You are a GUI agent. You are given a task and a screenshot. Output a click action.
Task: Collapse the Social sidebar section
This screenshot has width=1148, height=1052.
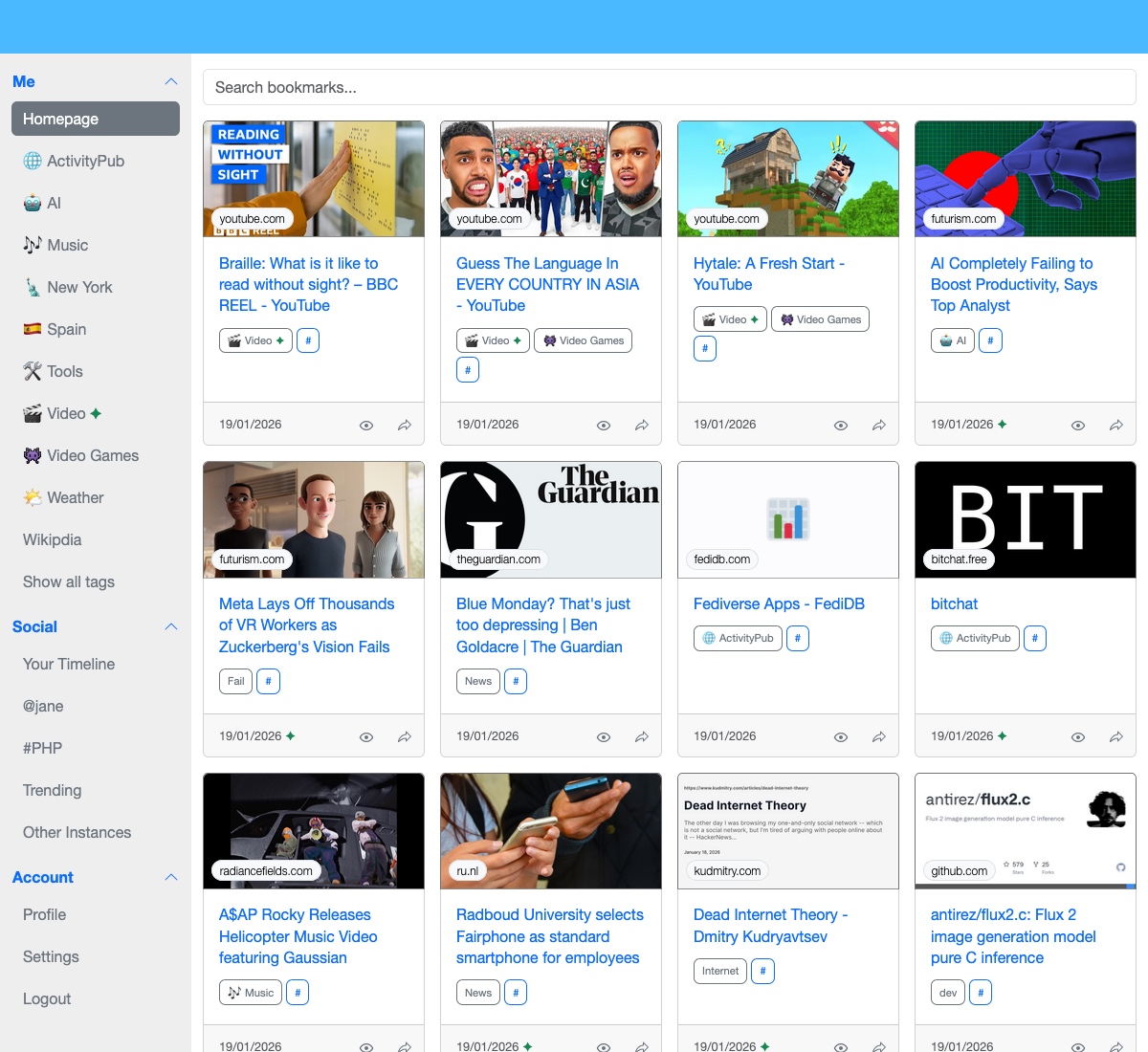pos(171,627)
